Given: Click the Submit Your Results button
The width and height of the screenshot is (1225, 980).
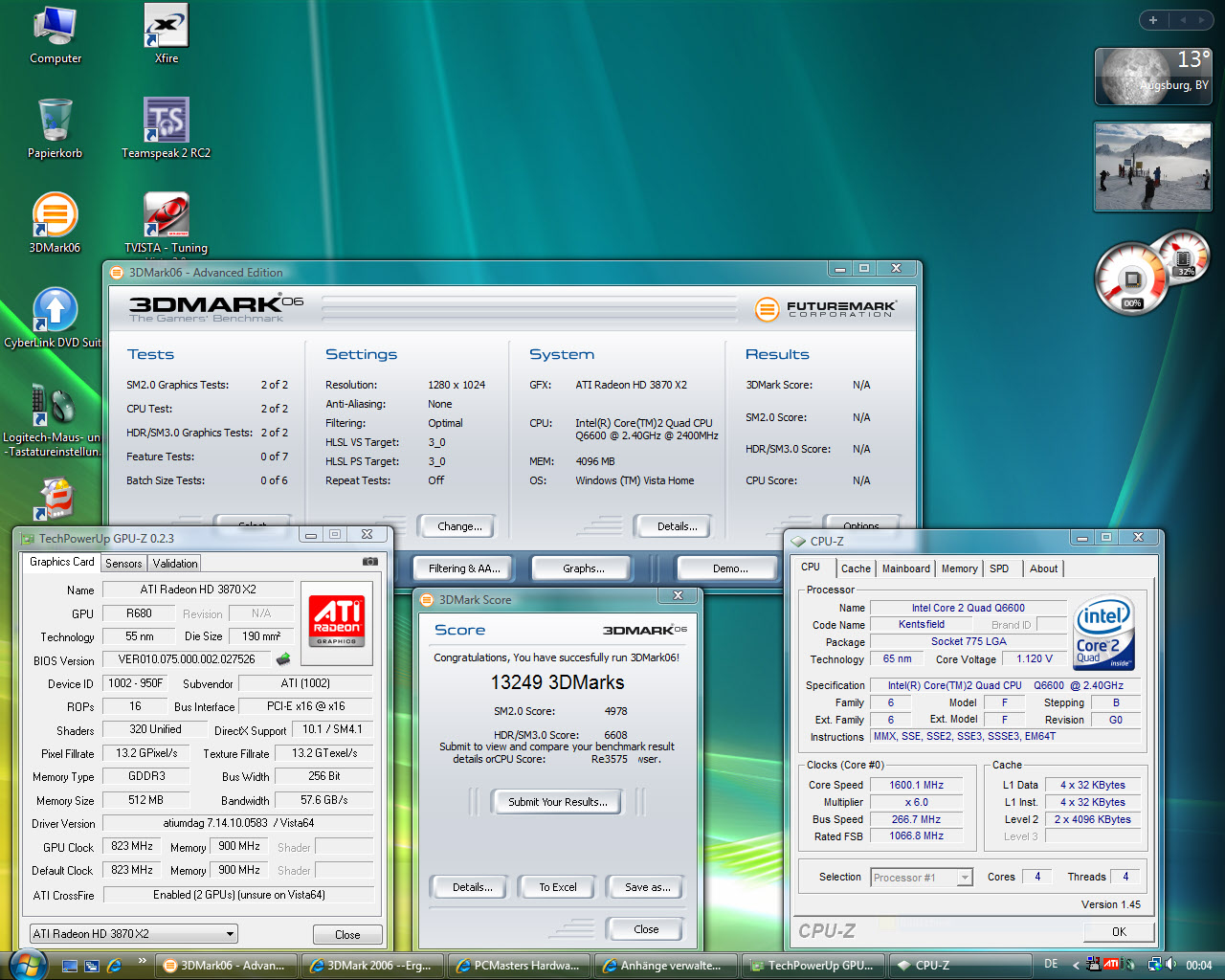Looking at the screenshot, I should coord(557,802).
